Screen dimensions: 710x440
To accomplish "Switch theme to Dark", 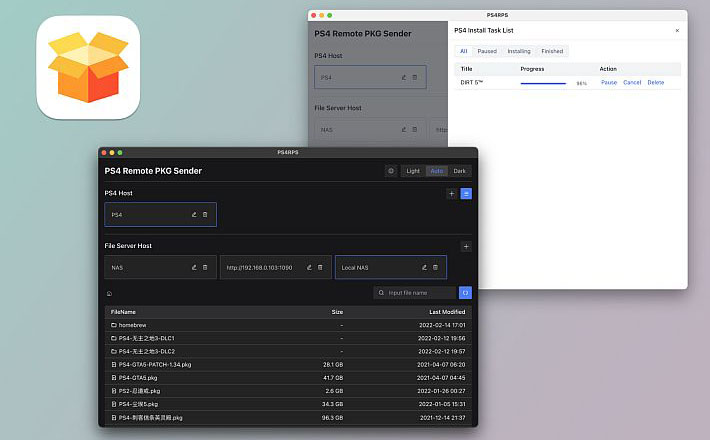I will 460,171.
